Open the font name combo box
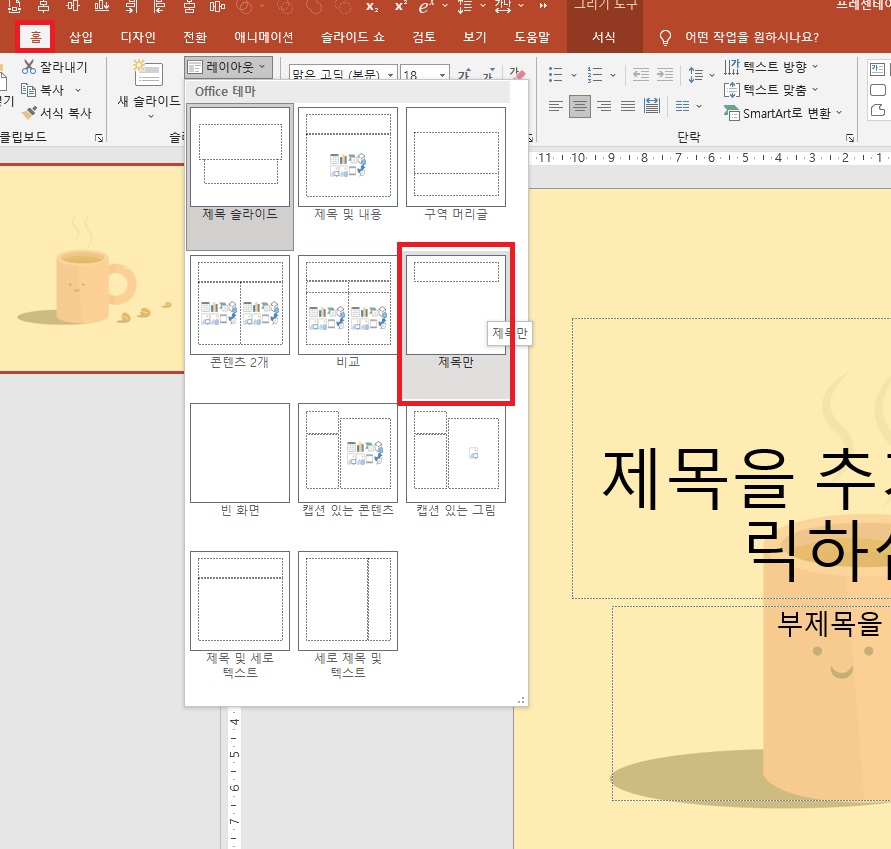The width and height of the screenshot is (891, 849). 342,74
